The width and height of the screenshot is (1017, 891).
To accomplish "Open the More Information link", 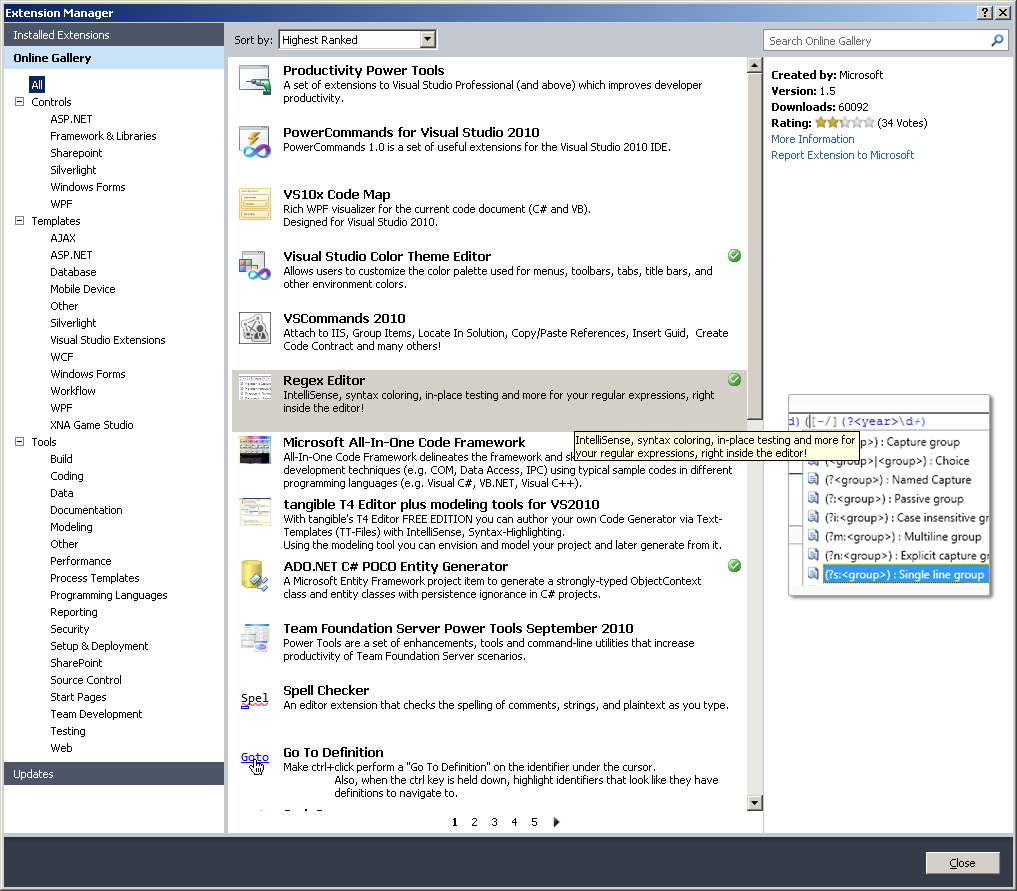I will 813,139.
